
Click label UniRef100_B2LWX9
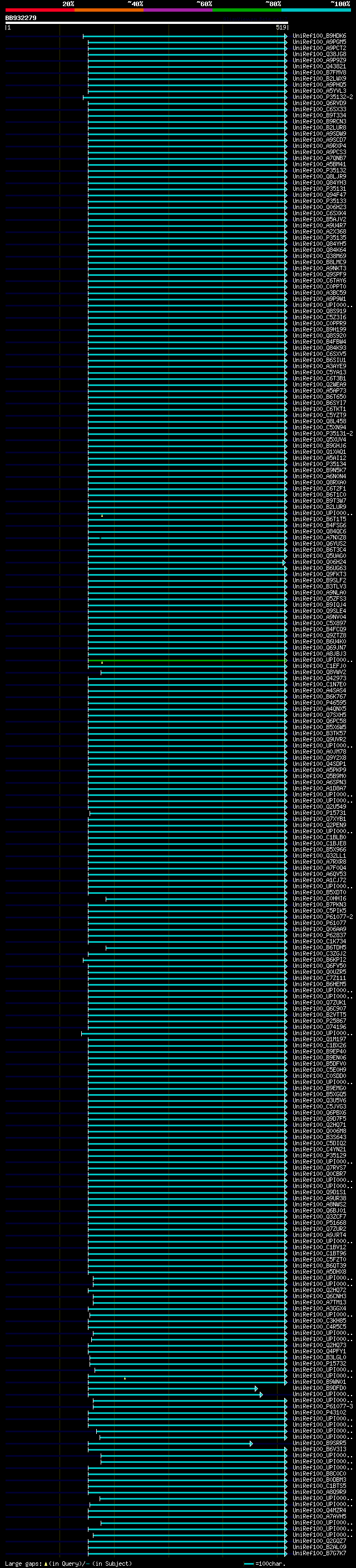click(319, 78)
